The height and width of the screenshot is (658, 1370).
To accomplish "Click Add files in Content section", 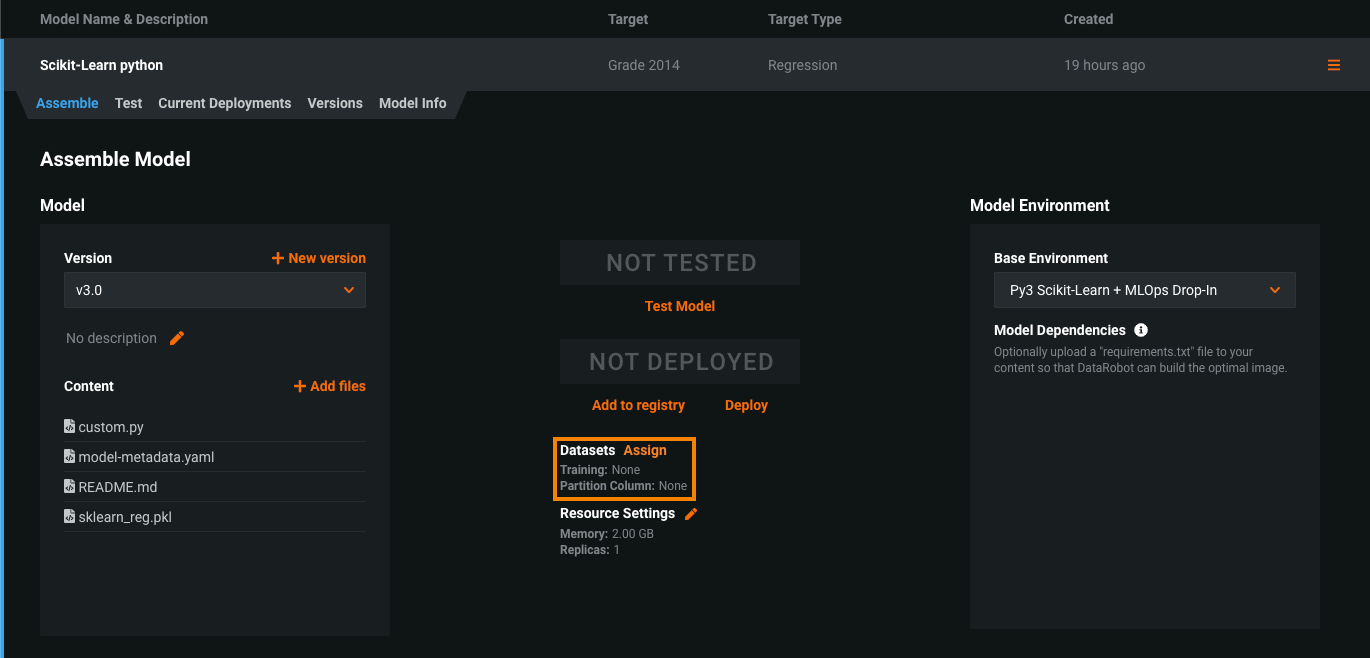I will click(329, 386).
